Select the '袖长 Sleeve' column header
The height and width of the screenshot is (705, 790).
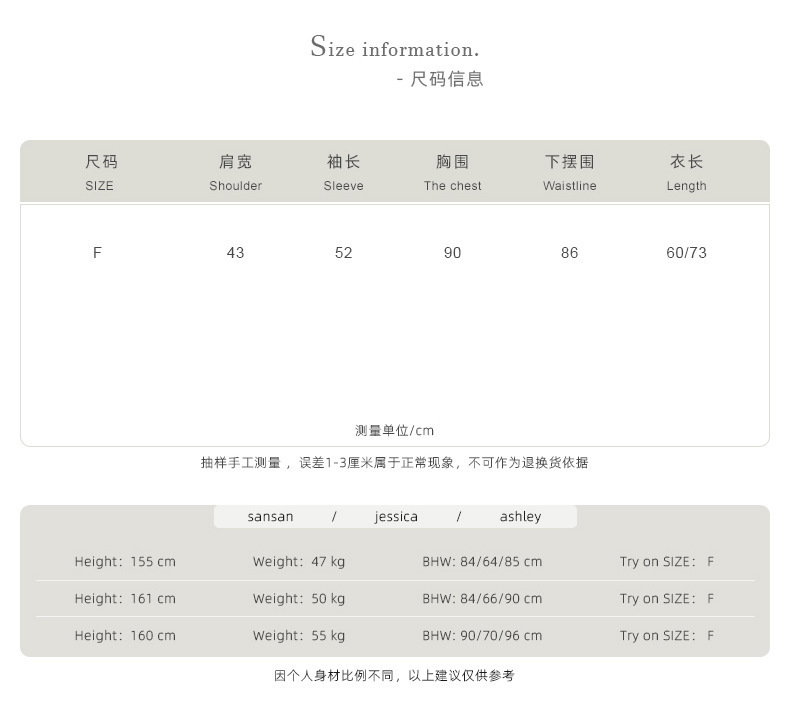(x=343, y=172)
